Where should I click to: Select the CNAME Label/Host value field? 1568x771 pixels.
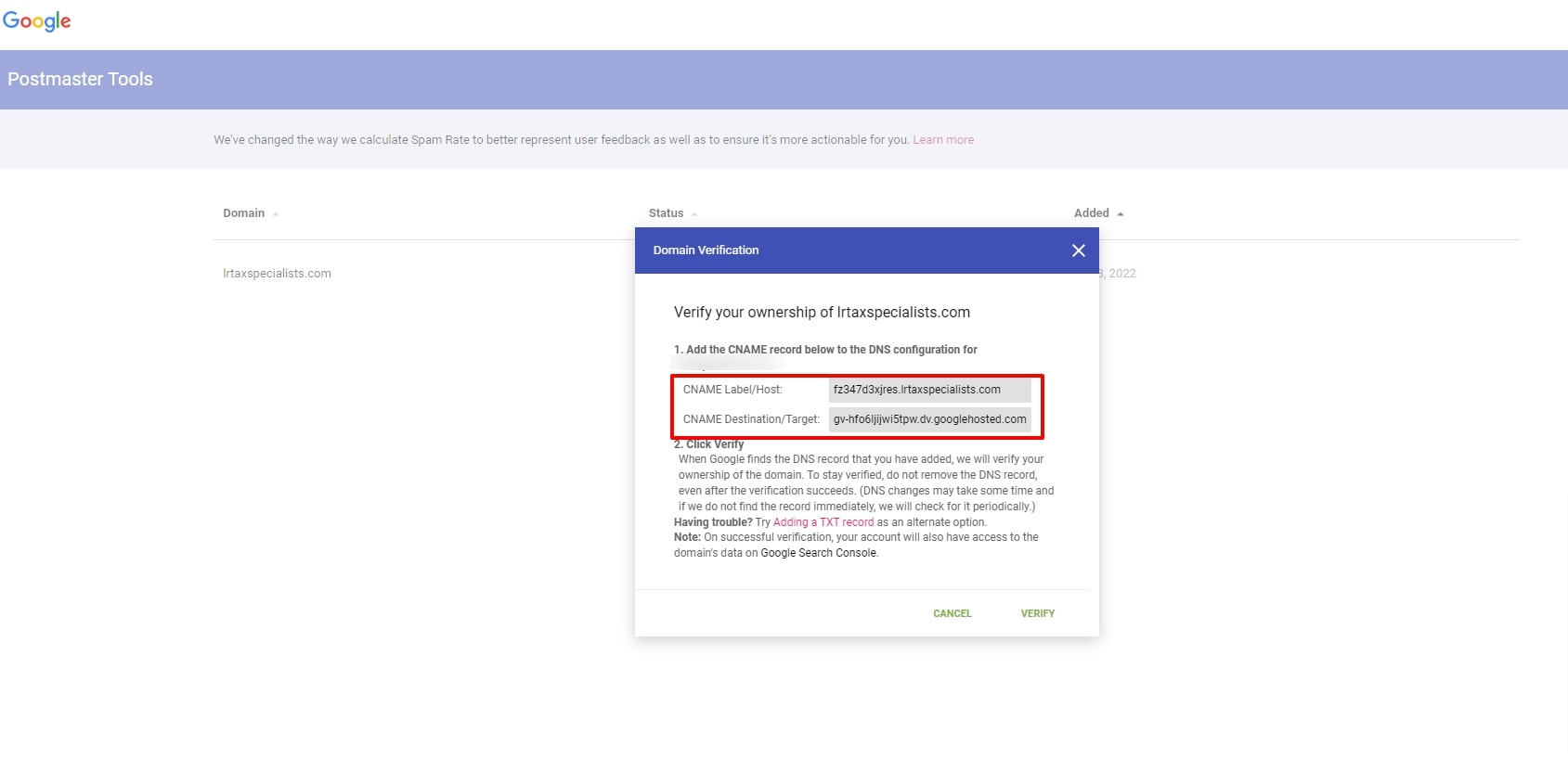929,390
